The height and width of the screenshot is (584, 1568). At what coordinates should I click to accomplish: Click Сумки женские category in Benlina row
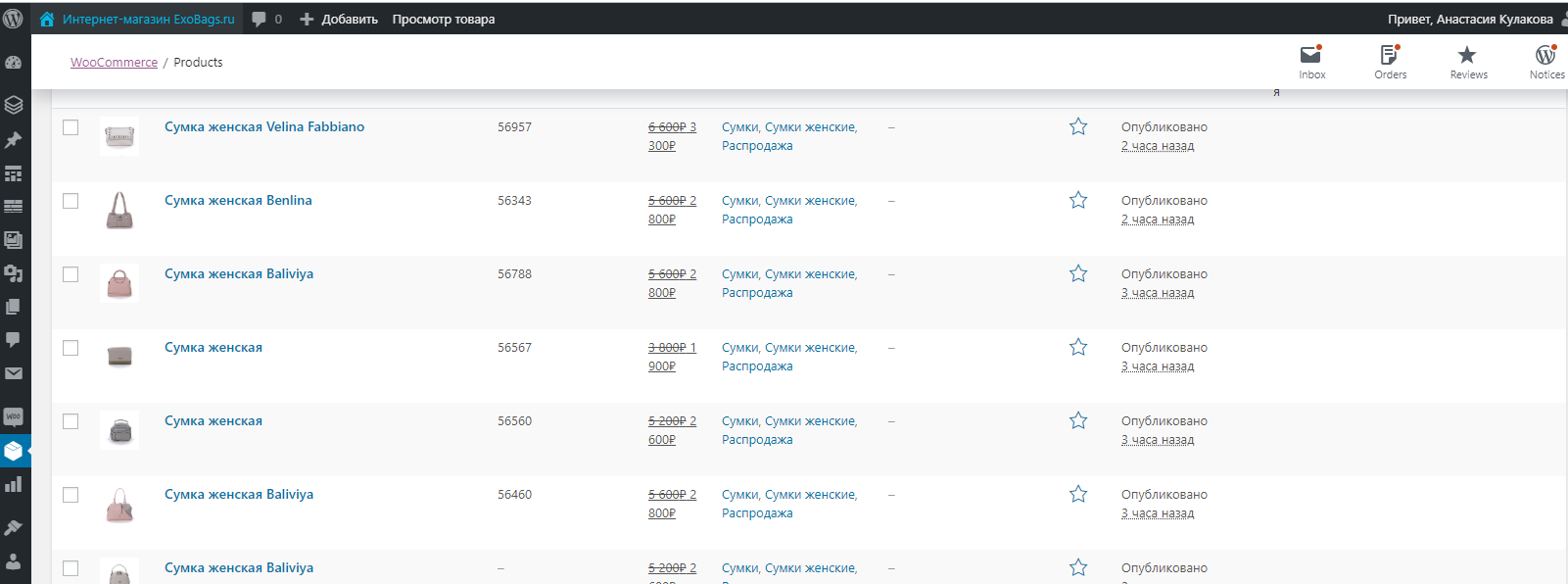click(x=809, y=200)
